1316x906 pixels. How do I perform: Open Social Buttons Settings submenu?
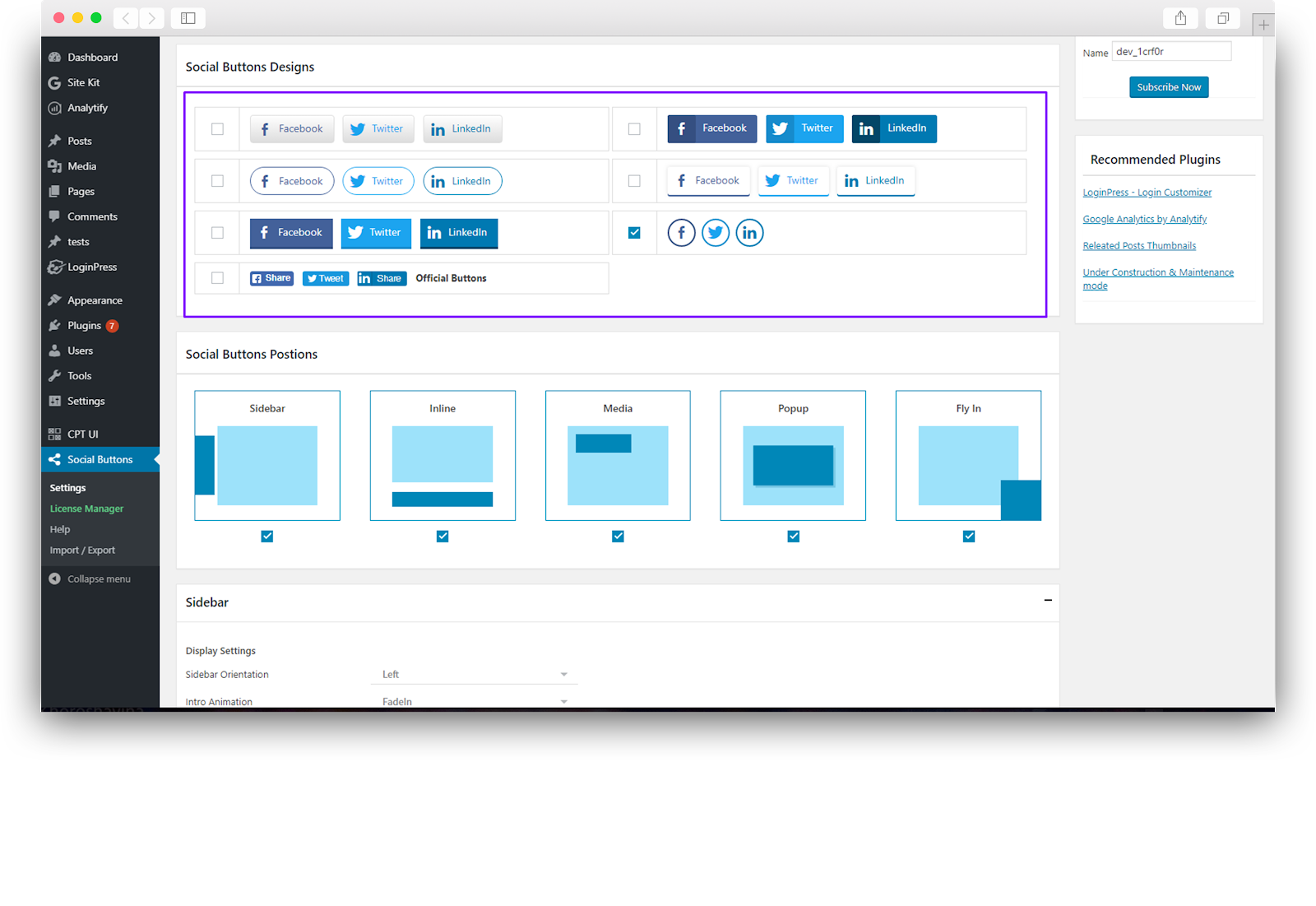(67, 488)
